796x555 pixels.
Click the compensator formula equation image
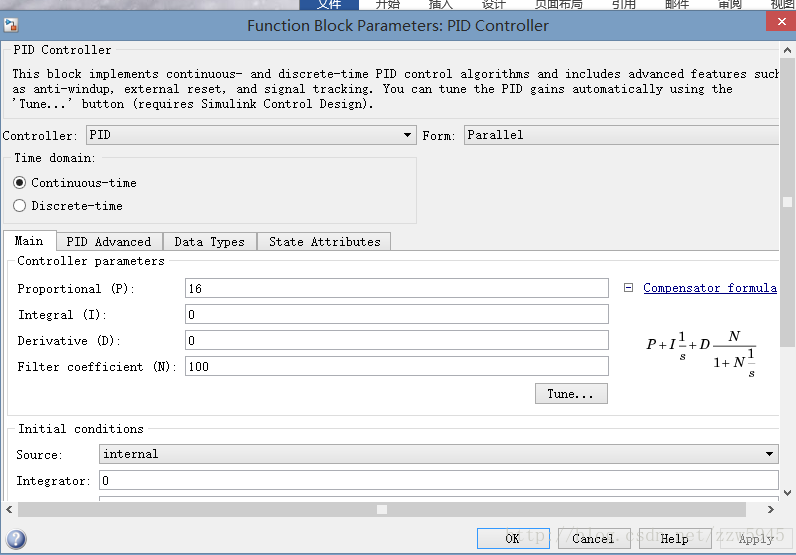tap(702, 353)
